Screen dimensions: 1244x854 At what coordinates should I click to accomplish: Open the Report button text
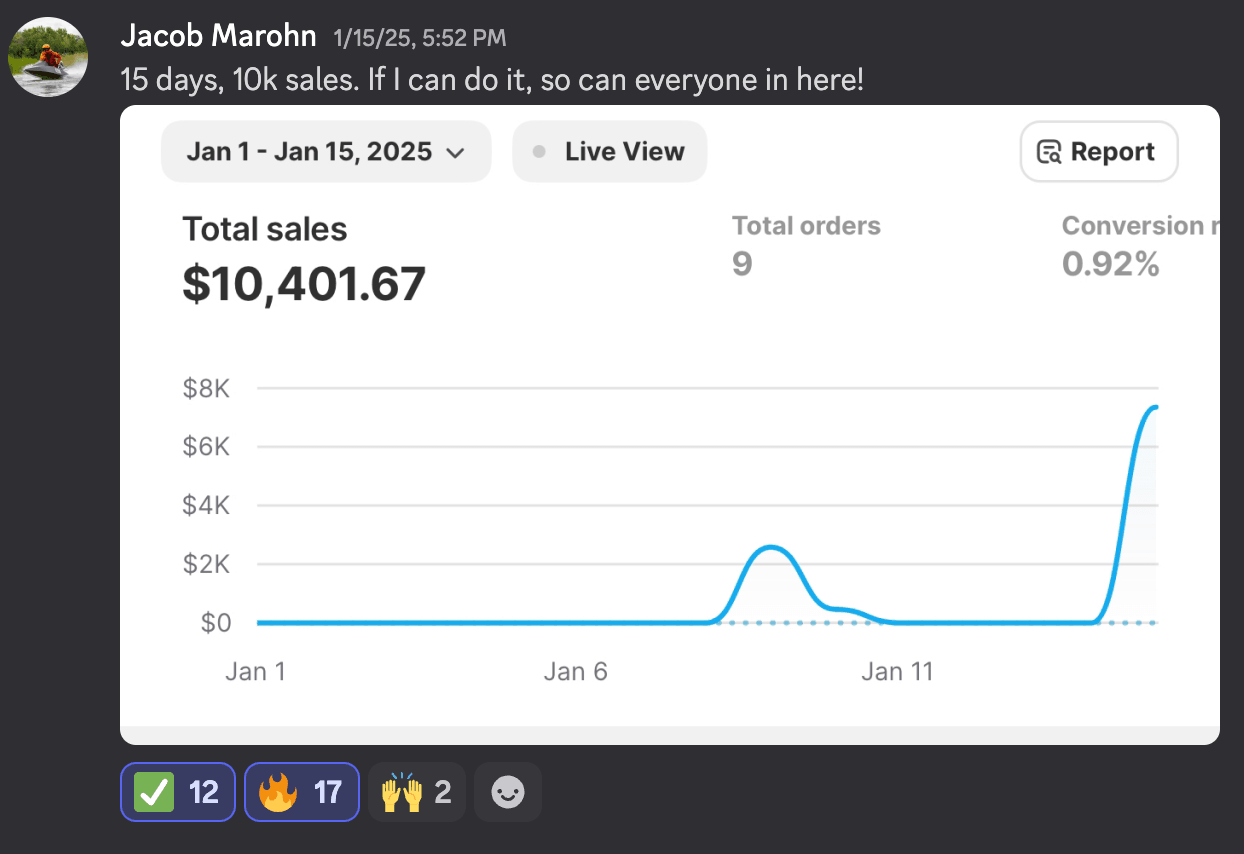coord(1112,152)
